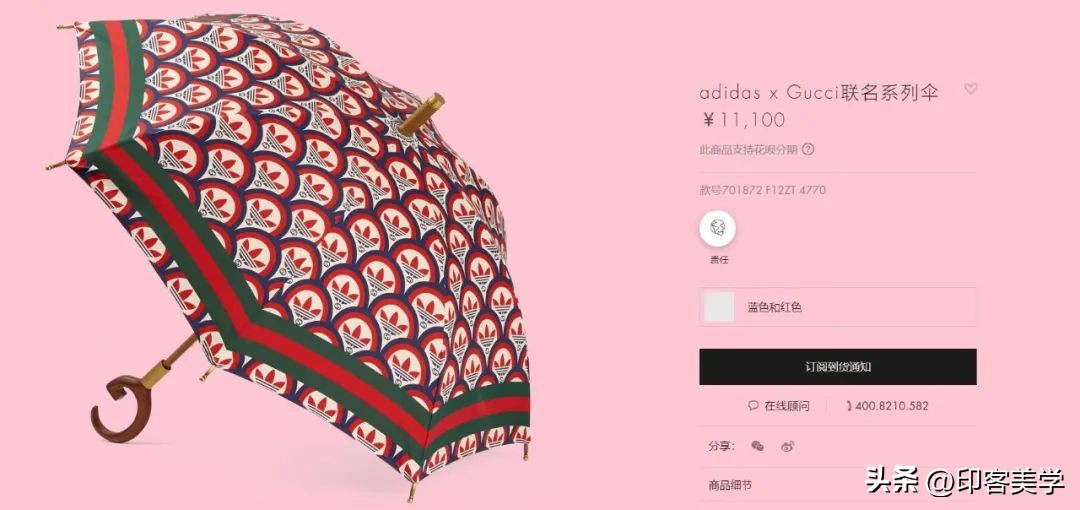This screenshot has width=1080, height=510.
Task: Click the chat bubble icon for 在线顾问
Action: point(753,406)
